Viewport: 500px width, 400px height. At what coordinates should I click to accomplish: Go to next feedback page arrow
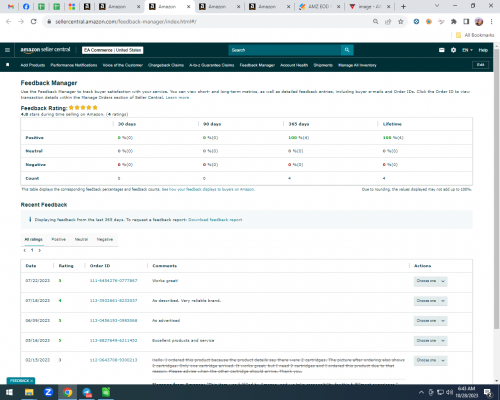[40, 250]
